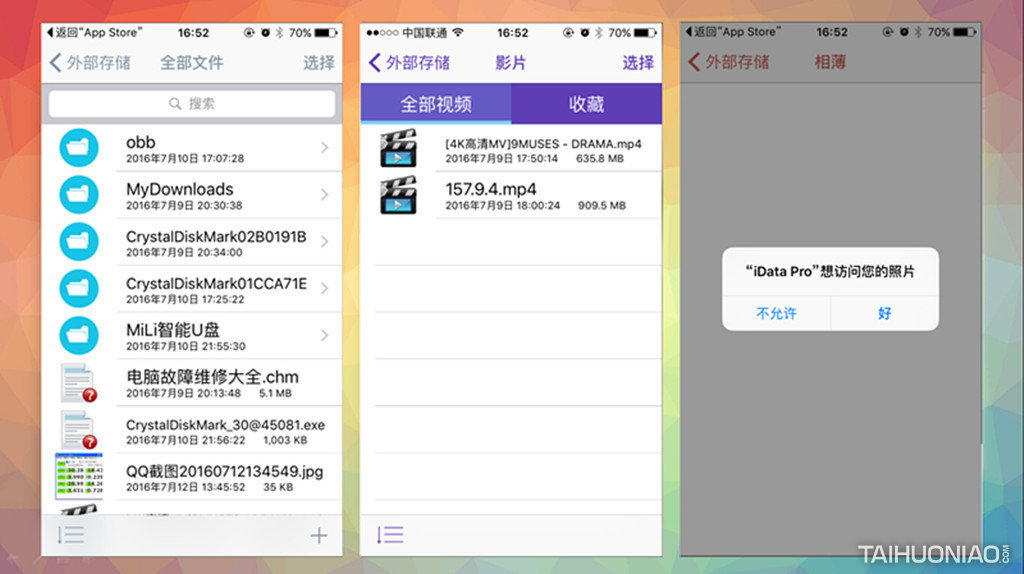Click the 搜索 search field
The image size is (1024, 574).
[x=192, y=104]
